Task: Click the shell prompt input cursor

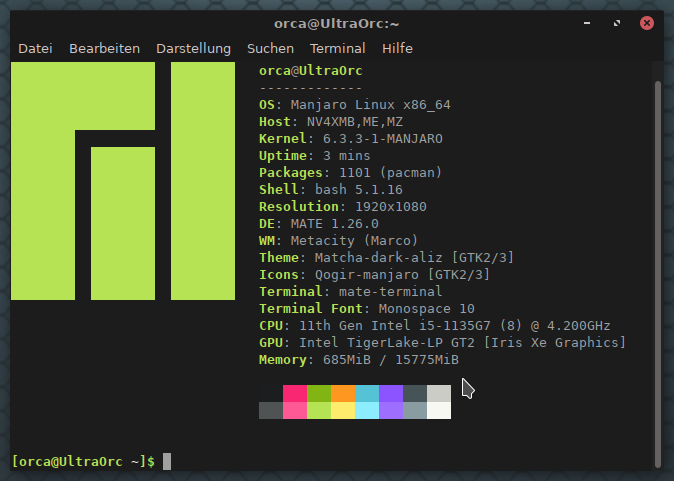Action: click(167, 462)
